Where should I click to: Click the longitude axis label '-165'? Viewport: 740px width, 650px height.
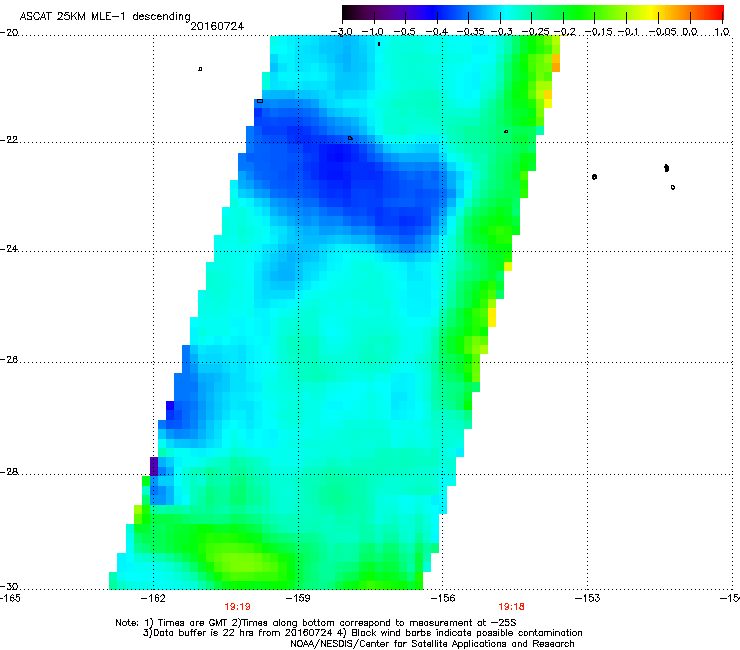[x=10, y=598]
